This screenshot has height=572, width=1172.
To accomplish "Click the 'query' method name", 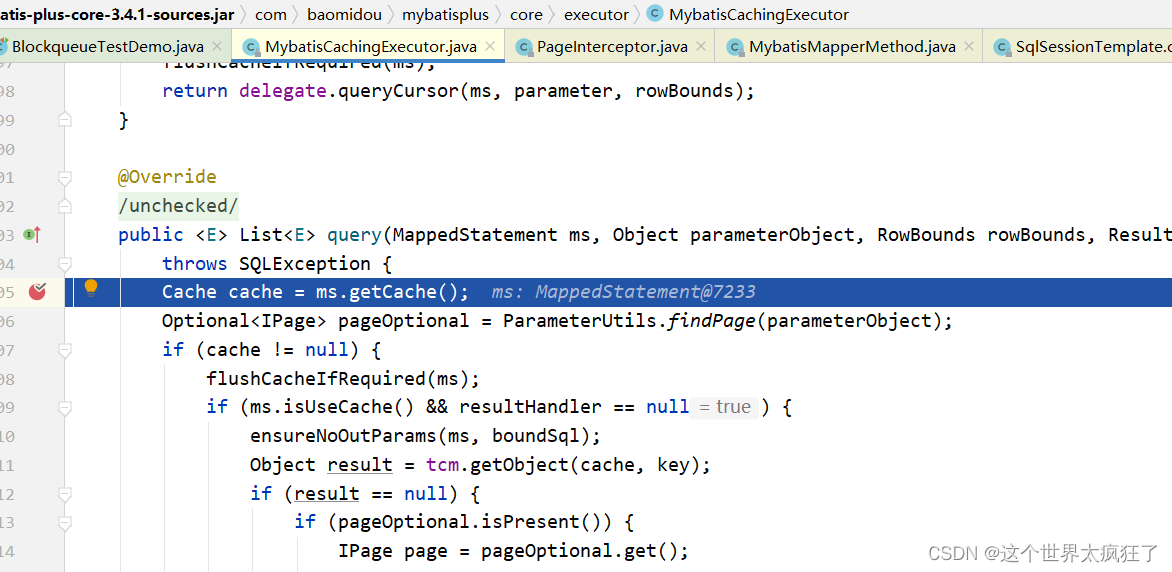I will pyautogui.click(x=354, y=235).
